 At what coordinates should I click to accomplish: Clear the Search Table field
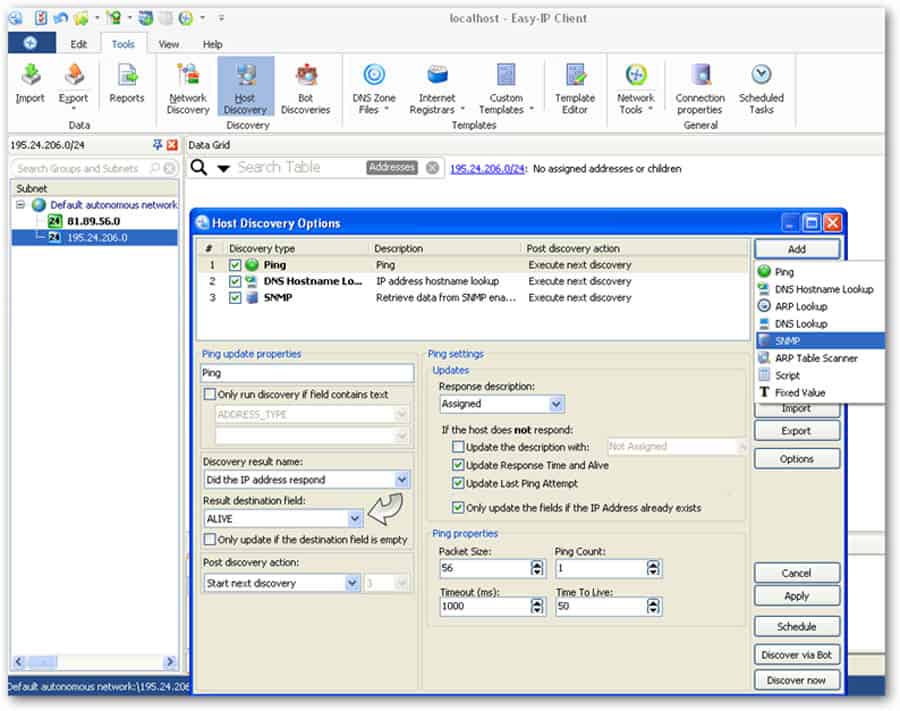(x=432, y=168)
